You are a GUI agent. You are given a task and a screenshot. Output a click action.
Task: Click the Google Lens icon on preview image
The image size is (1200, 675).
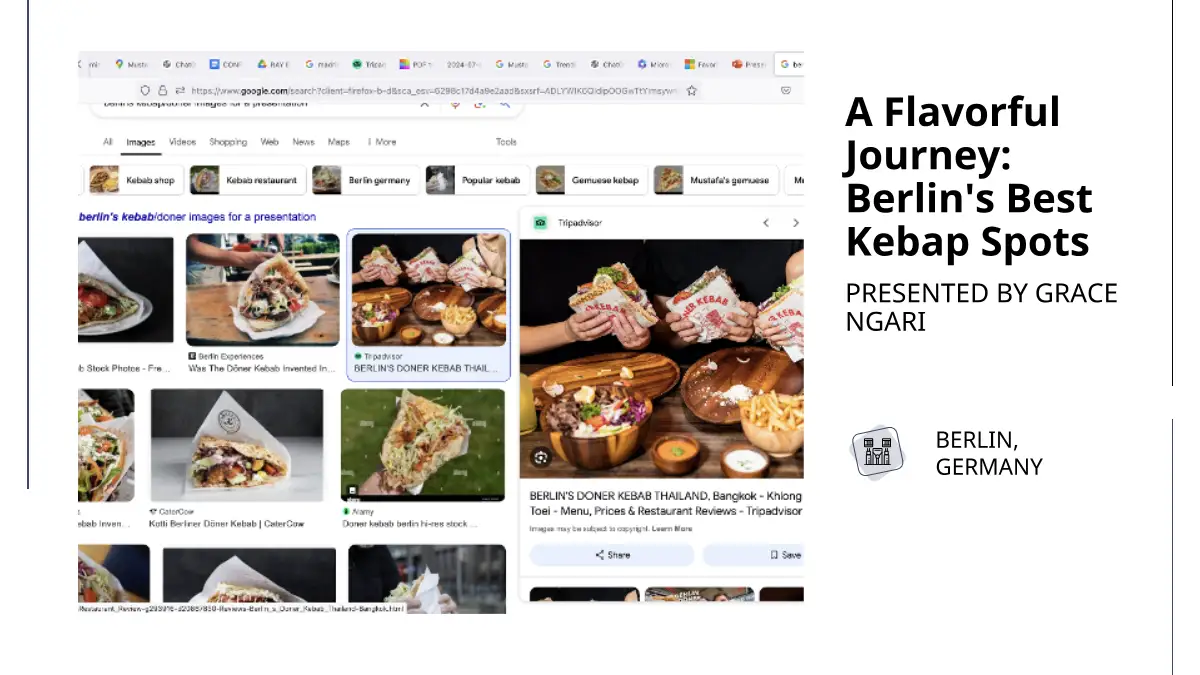coord(541,457)
